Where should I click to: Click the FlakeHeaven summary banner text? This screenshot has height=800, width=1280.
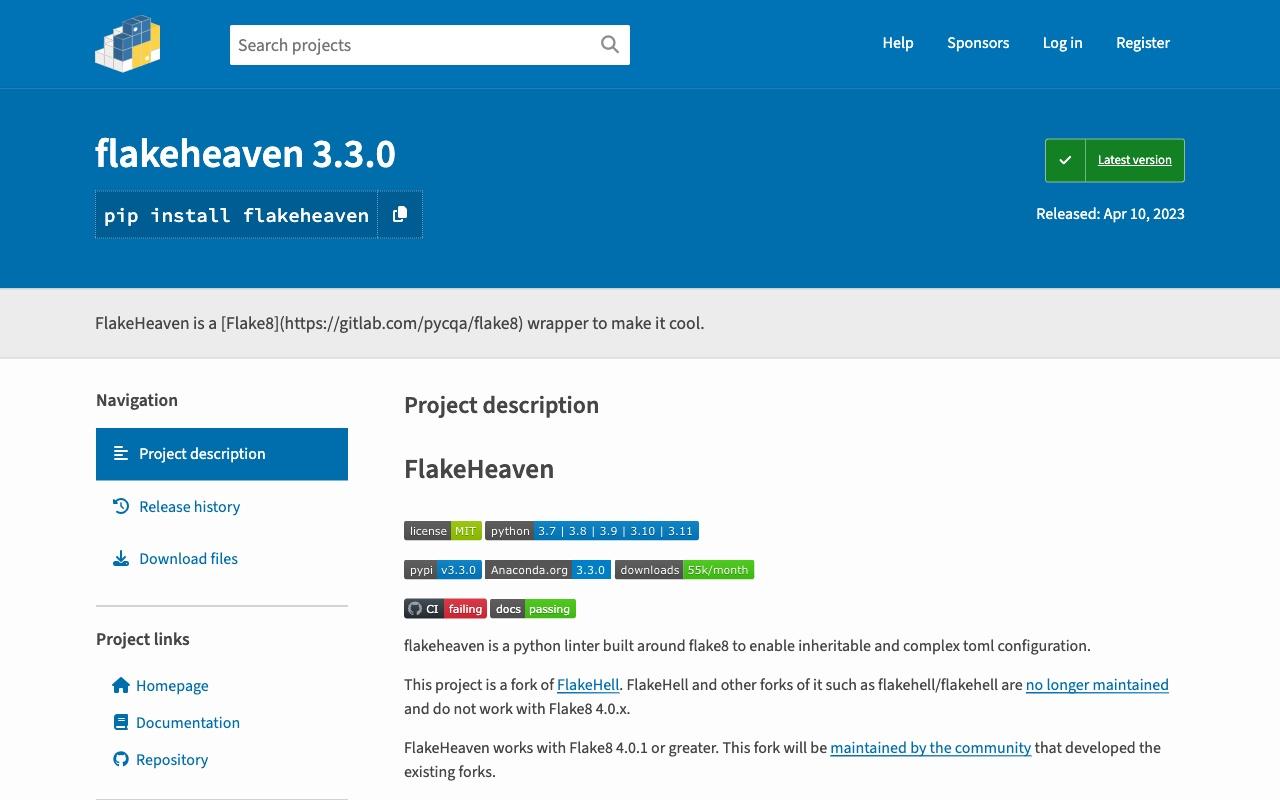[400, 323]
